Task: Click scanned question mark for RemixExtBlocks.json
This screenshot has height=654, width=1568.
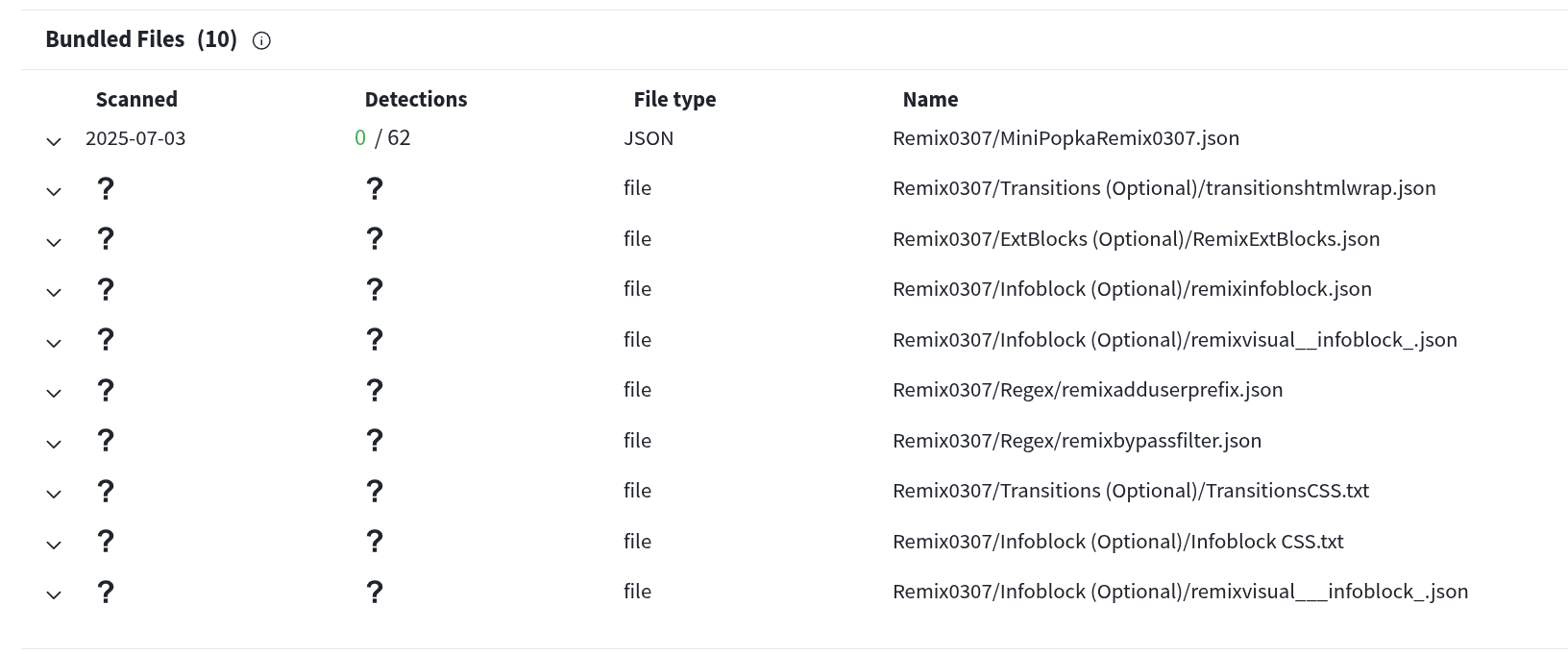Action: tap(106, 238)
